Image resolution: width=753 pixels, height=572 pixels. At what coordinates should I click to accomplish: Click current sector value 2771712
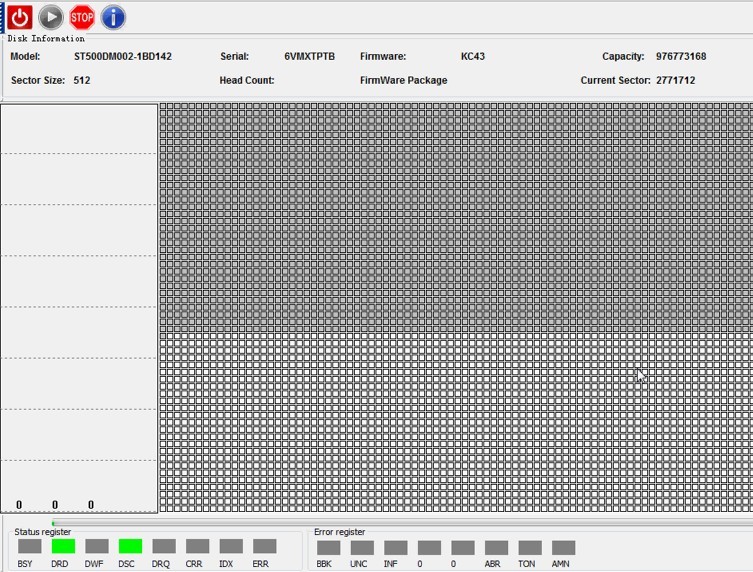click(x=675, y=81)
